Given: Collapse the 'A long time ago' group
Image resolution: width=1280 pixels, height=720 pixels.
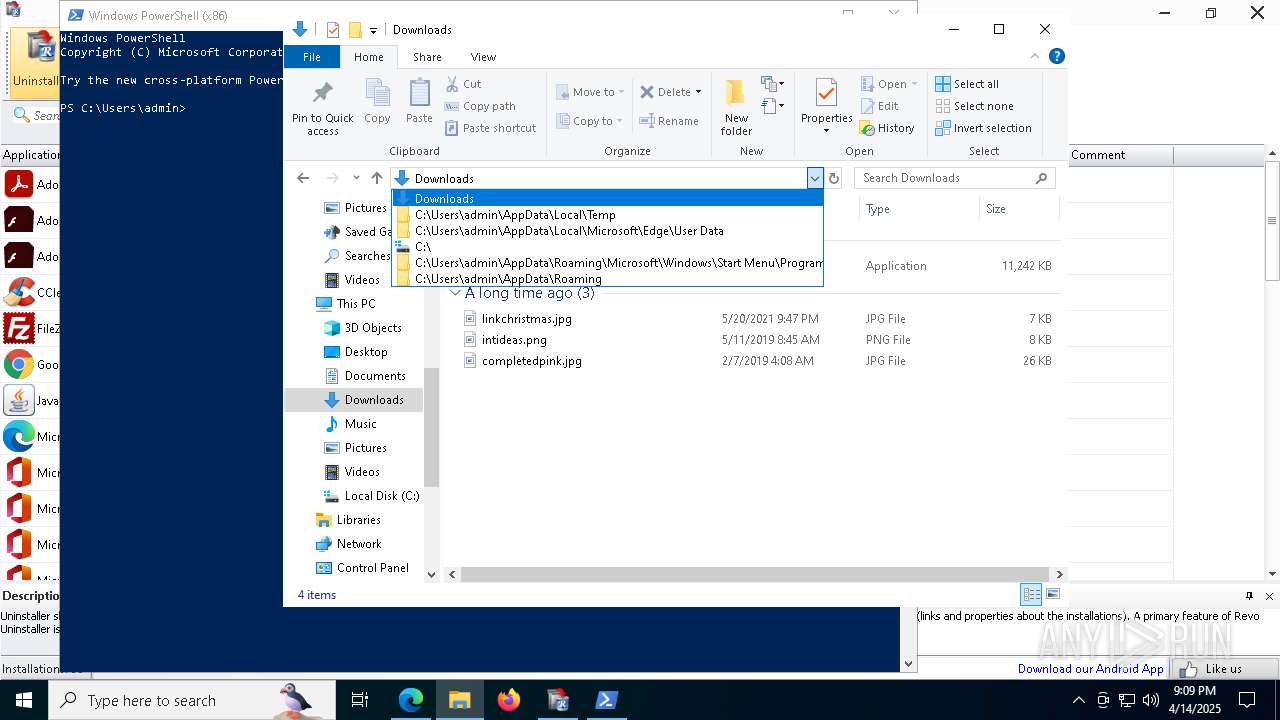Looking at the screenshot, I should coord(455,293).
